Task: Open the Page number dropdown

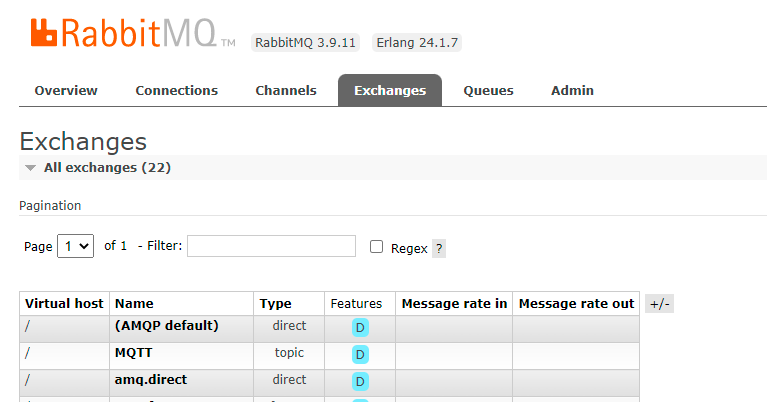Action: click(75, 246)
